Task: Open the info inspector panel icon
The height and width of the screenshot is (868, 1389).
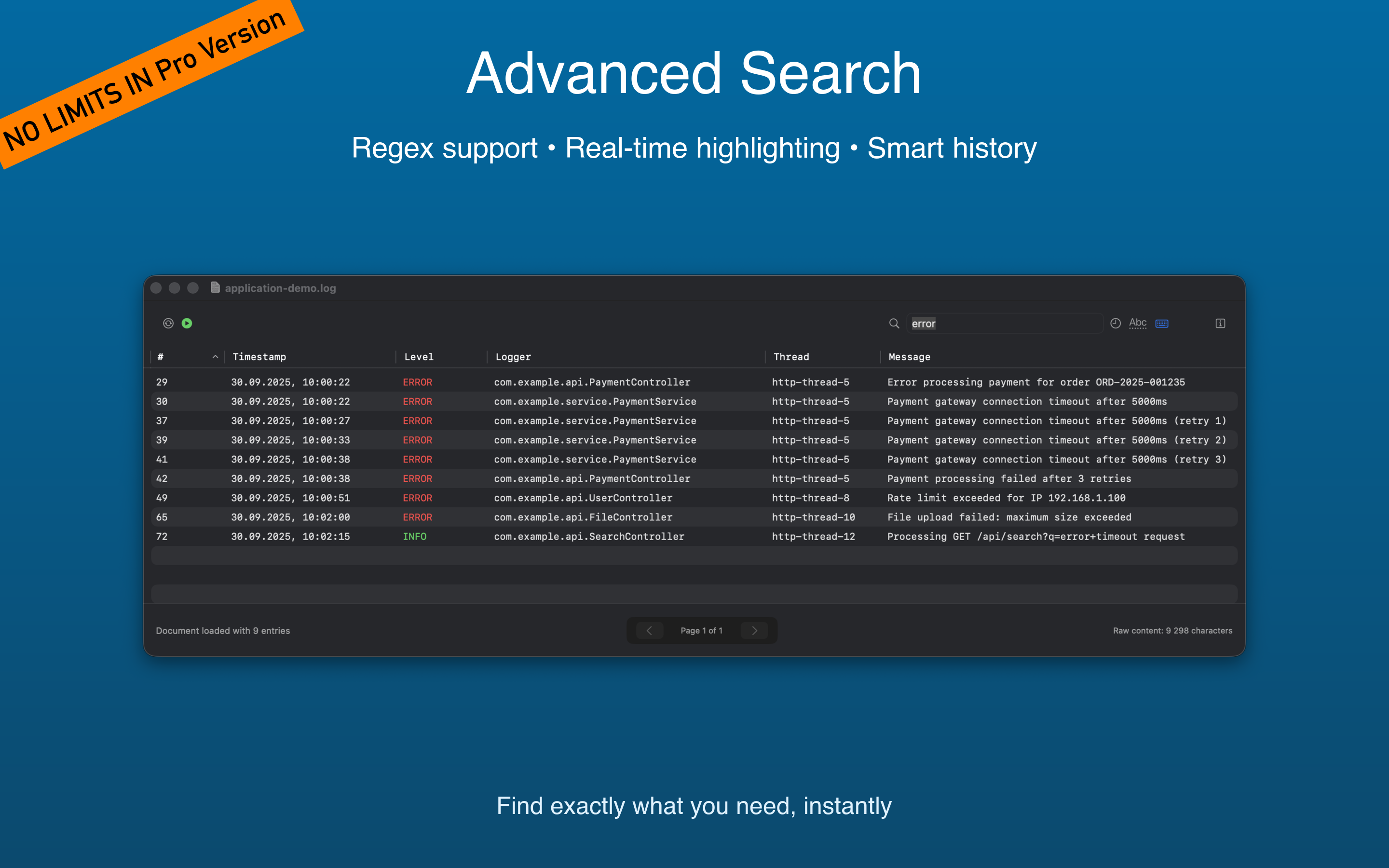Action: [x=1220, y=323]
